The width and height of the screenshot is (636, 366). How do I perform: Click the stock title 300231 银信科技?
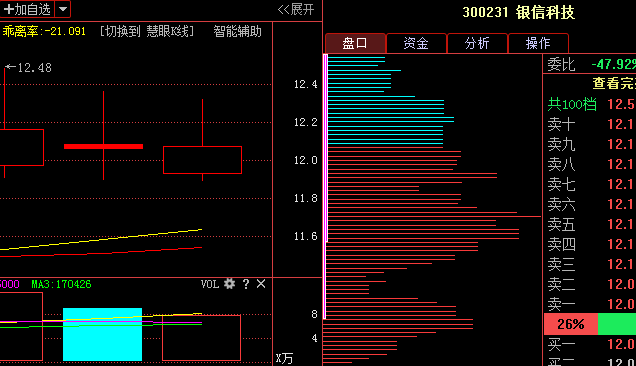click(518, 12)
